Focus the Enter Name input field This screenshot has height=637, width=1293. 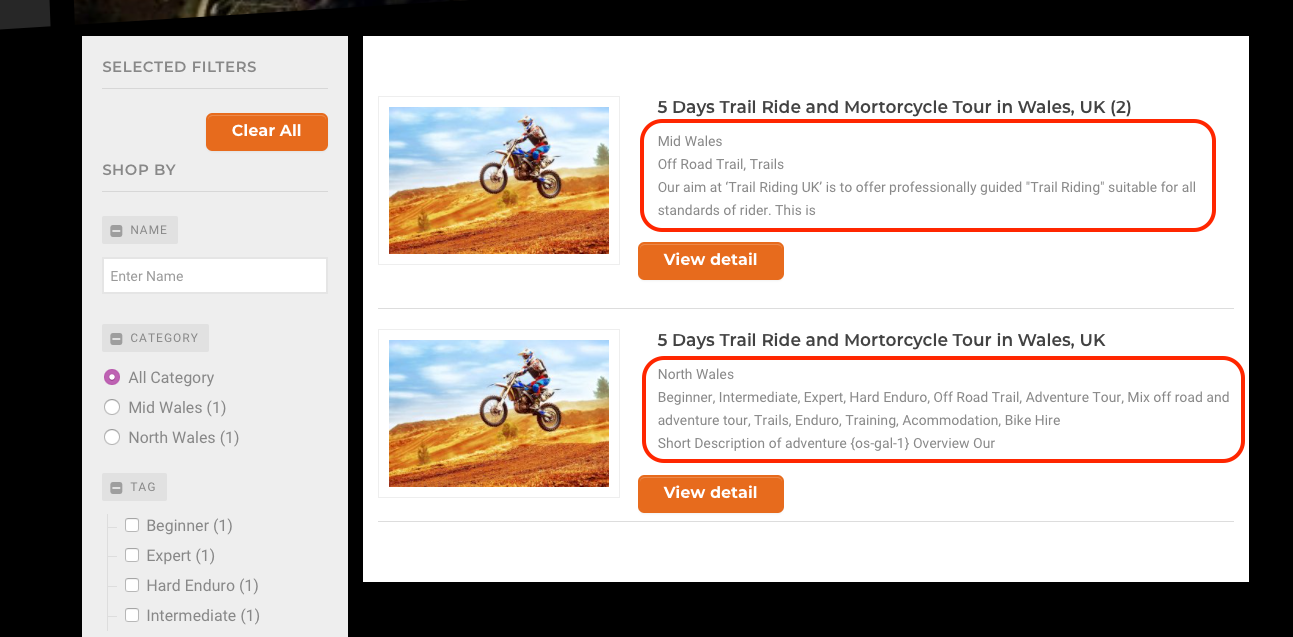pos(215,276)
